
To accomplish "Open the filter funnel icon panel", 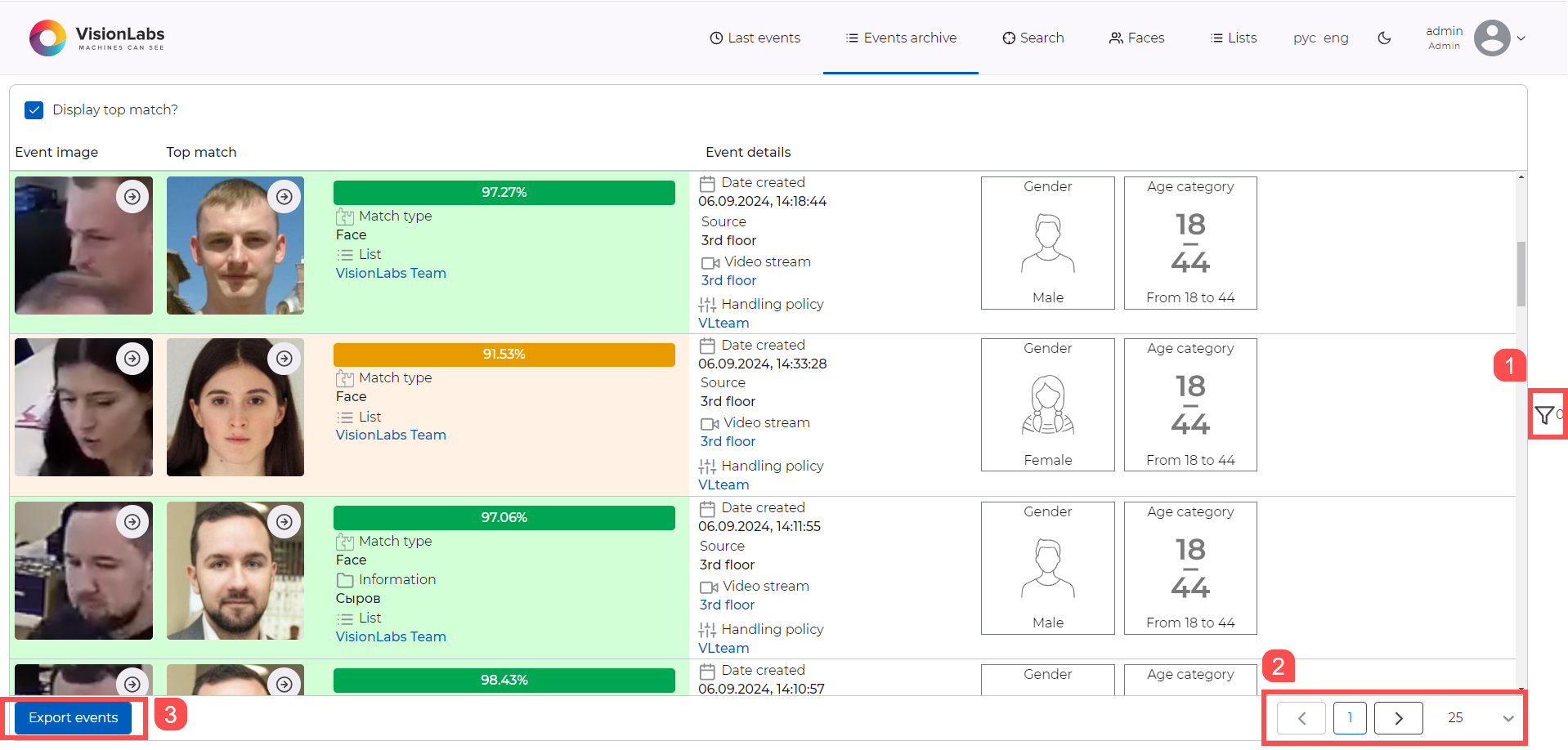I will coord(1543,415).
